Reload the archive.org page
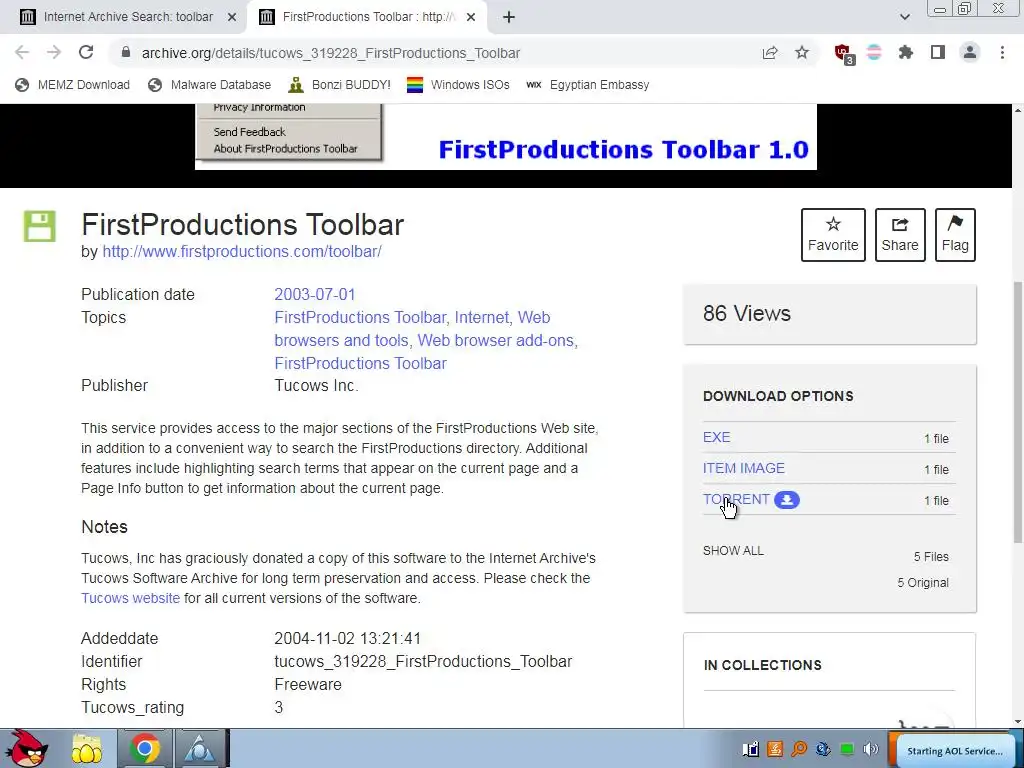Screen dimensions: 1024x768 (x=86, y=53)
